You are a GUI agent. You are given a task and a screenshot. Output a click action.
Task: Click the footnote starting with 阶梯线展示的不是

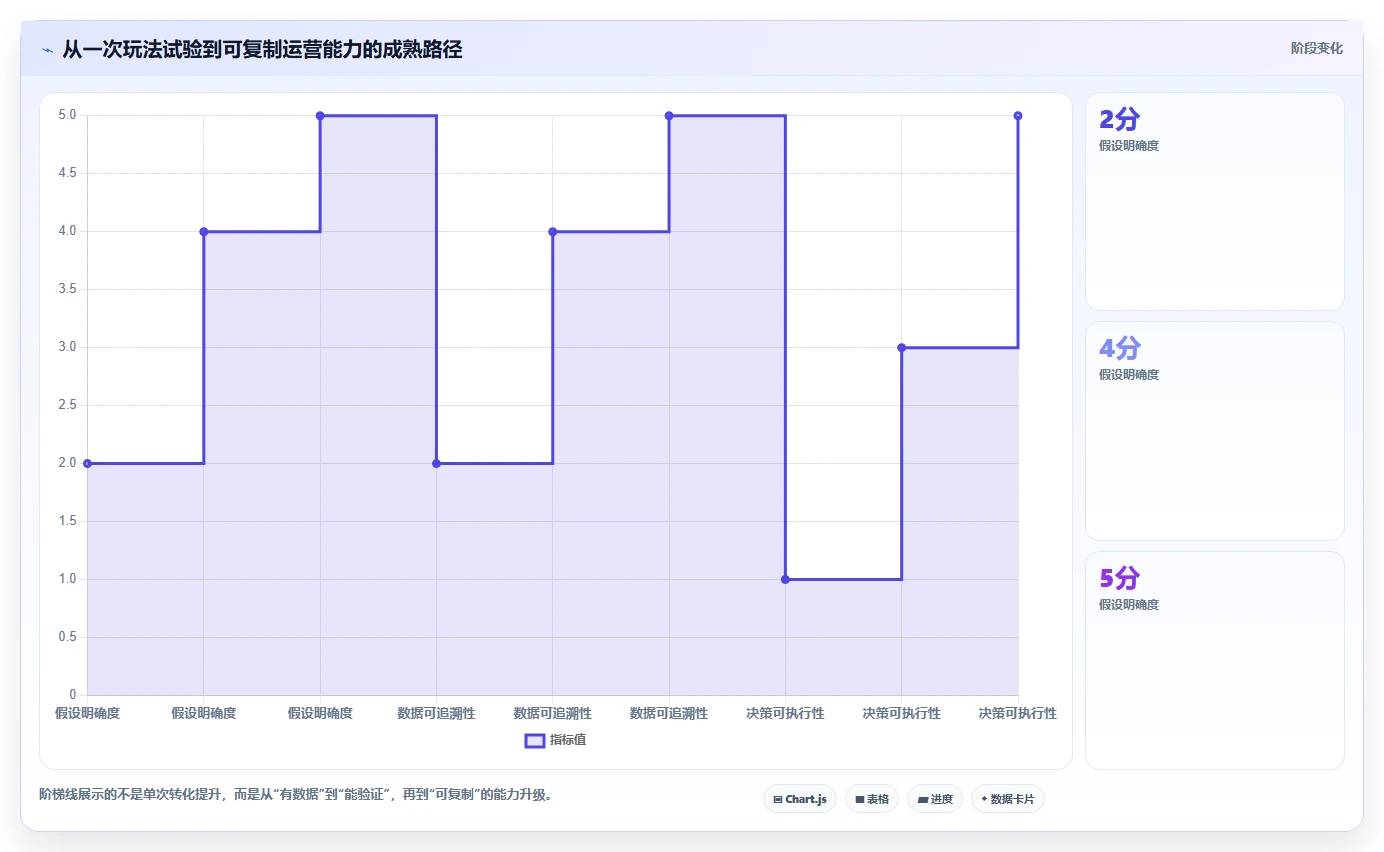coord(296,795)
